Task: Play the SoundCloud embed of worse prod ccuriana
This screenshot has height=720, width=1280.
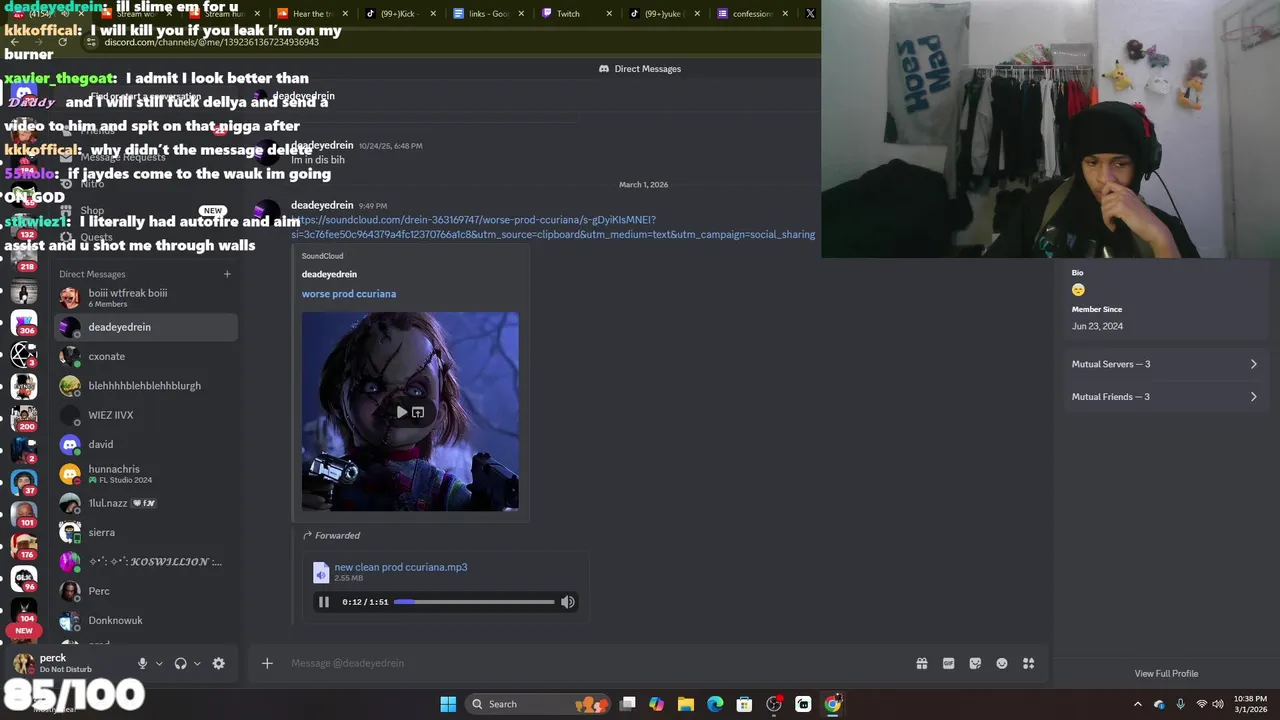Action: [401, 412]
